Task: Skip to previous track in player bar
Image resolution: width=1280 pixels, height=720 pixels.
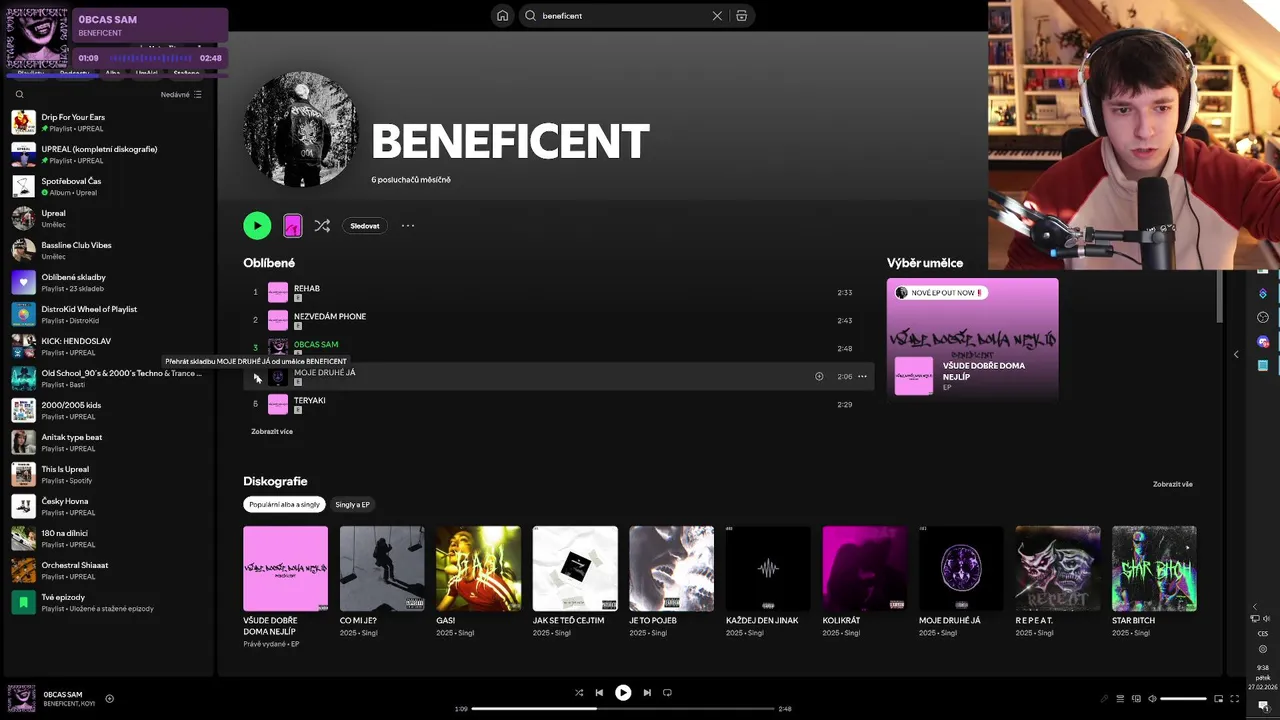Action: point(599,693)
